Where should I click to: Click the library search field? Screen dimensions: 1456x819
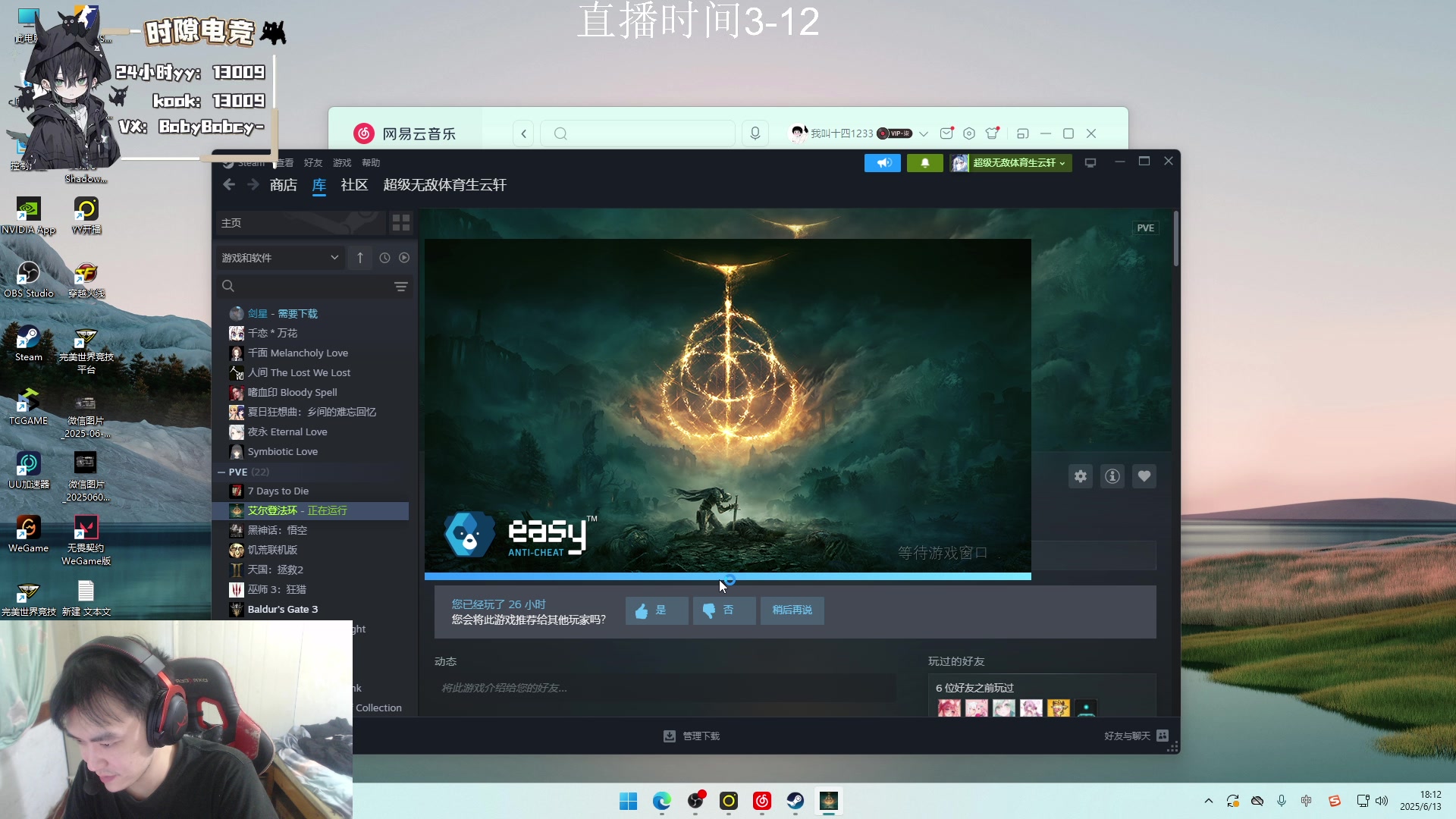point(303,286)
